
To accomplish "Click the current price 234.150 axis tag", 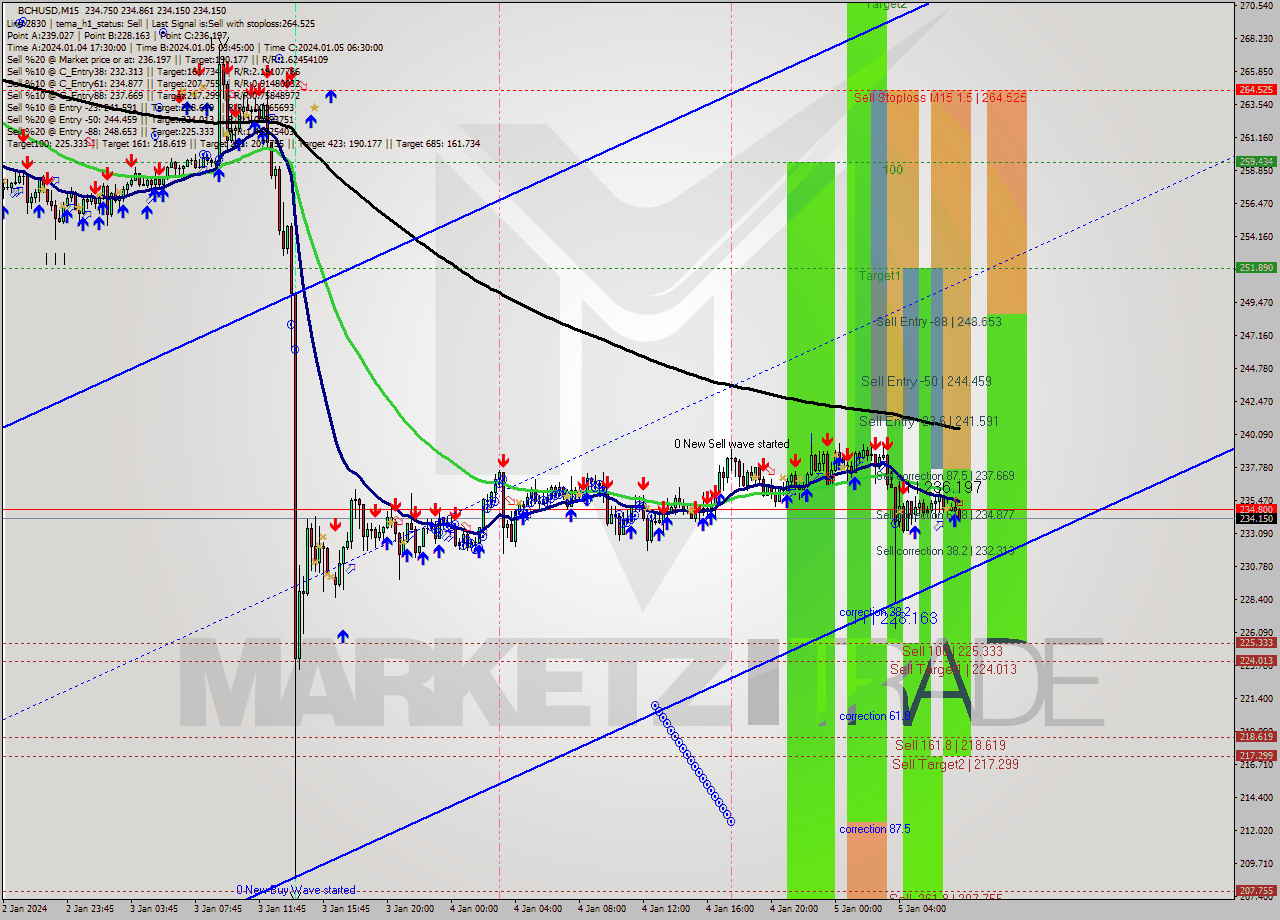I will [x=1256, y=518].
